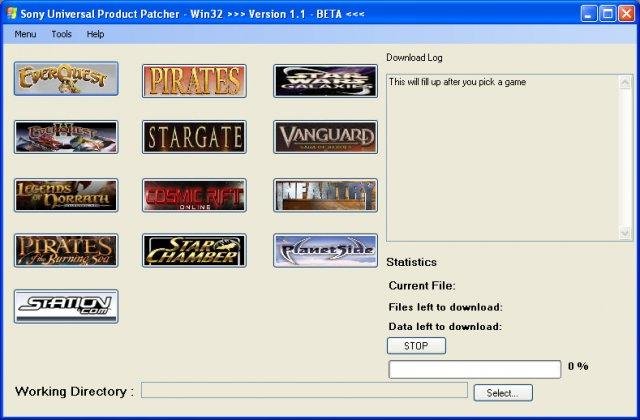Select Pirates of the Burning Sea
The width and height of the screenshot is (640, 420).
(x=66, y=251)
